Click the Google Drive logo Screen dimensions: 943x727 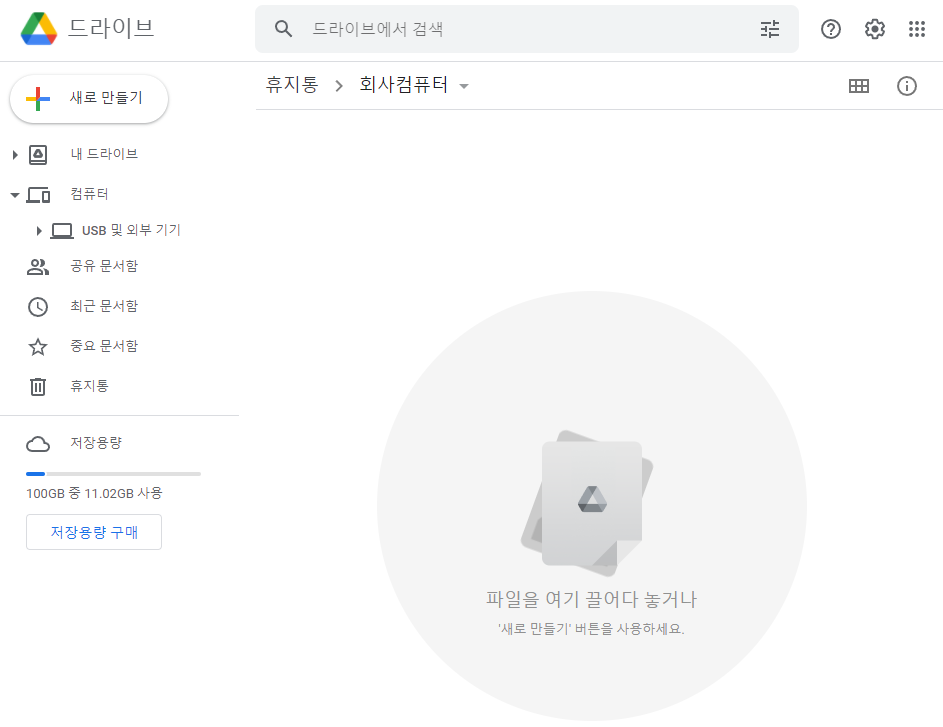click(39, 29)
